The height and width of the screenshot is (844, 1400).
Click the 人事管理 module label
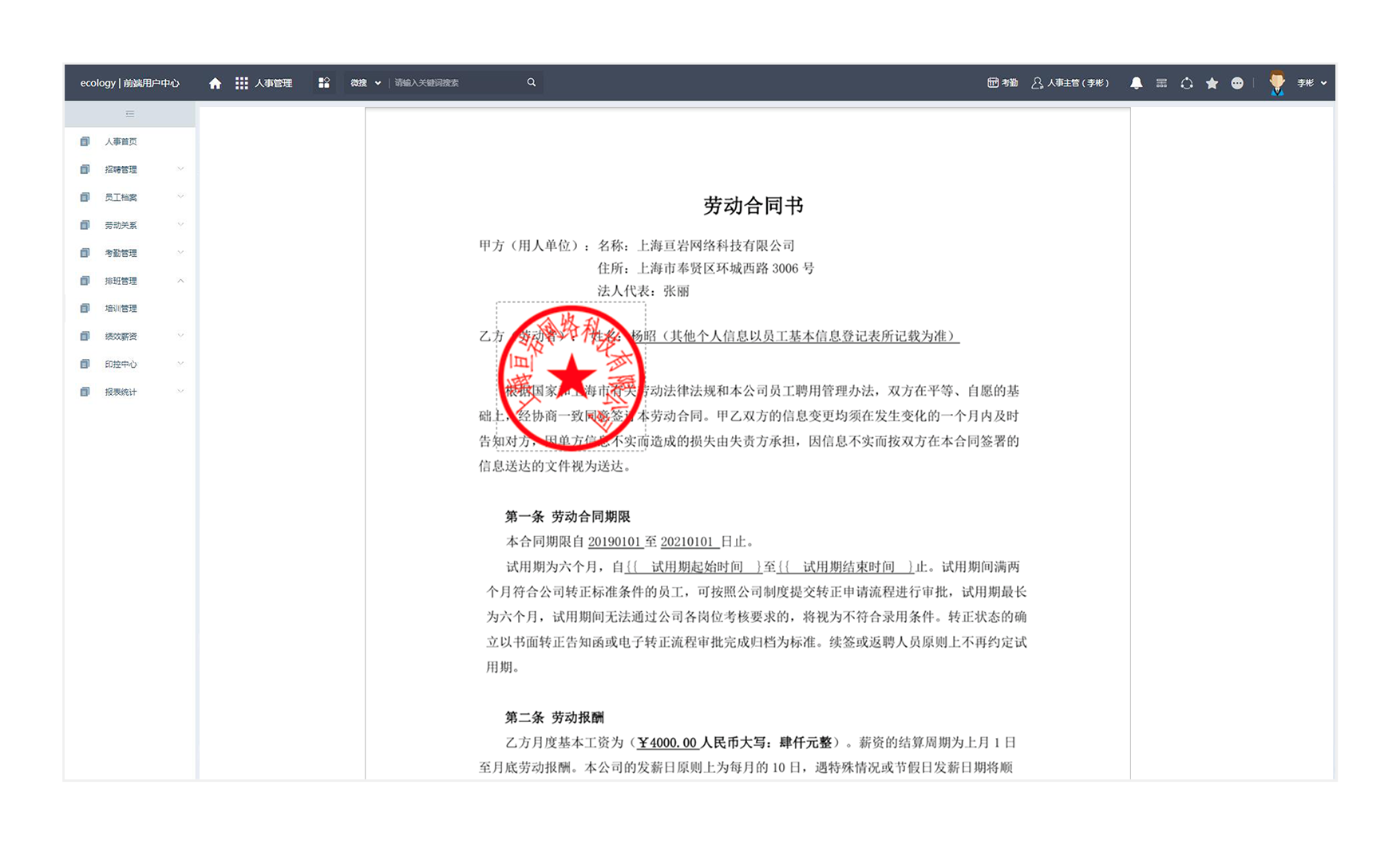click(x=273, y=83)
